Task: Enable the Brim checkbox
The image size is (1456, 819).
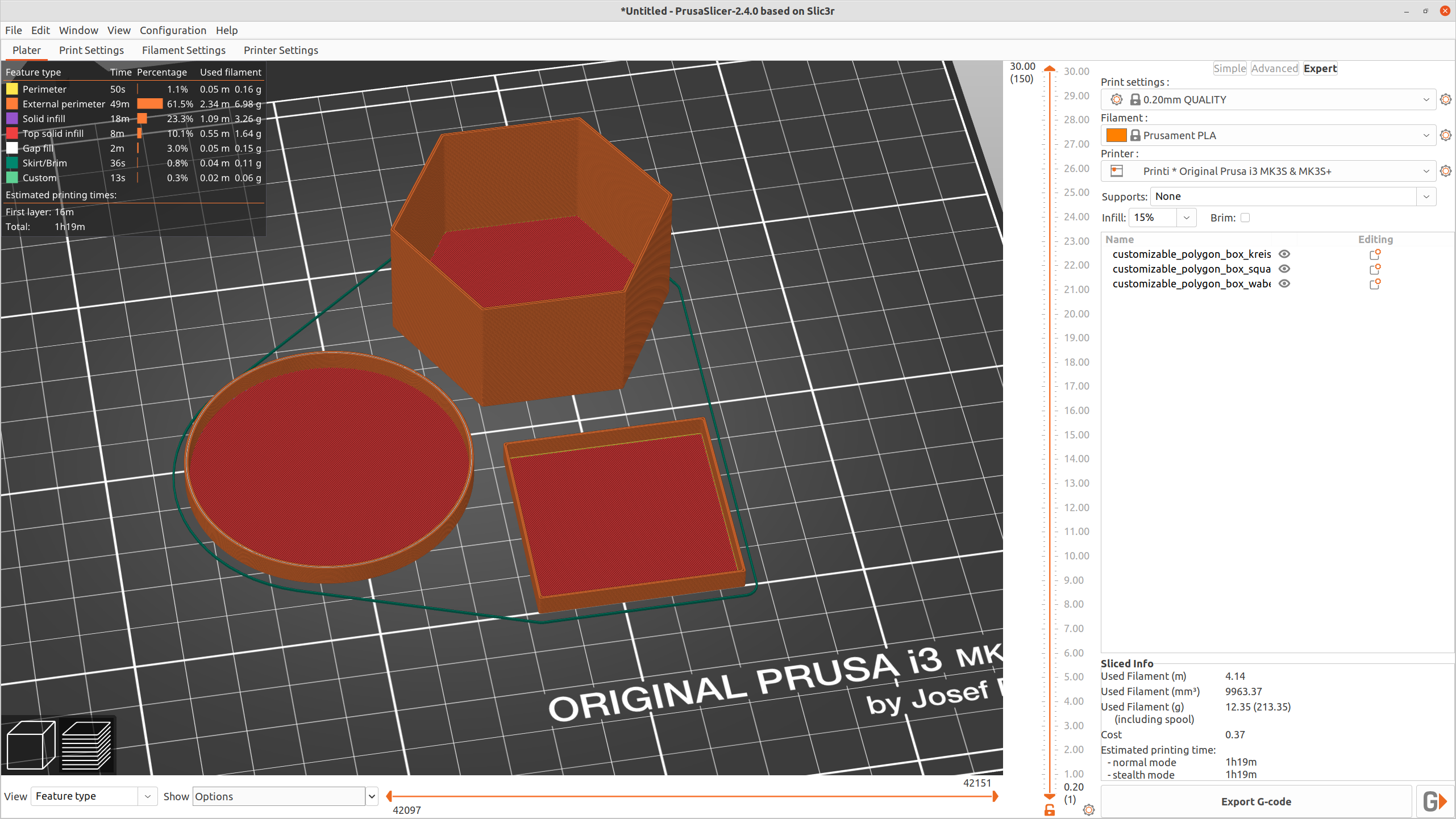Action: (x=1245, y=218)
